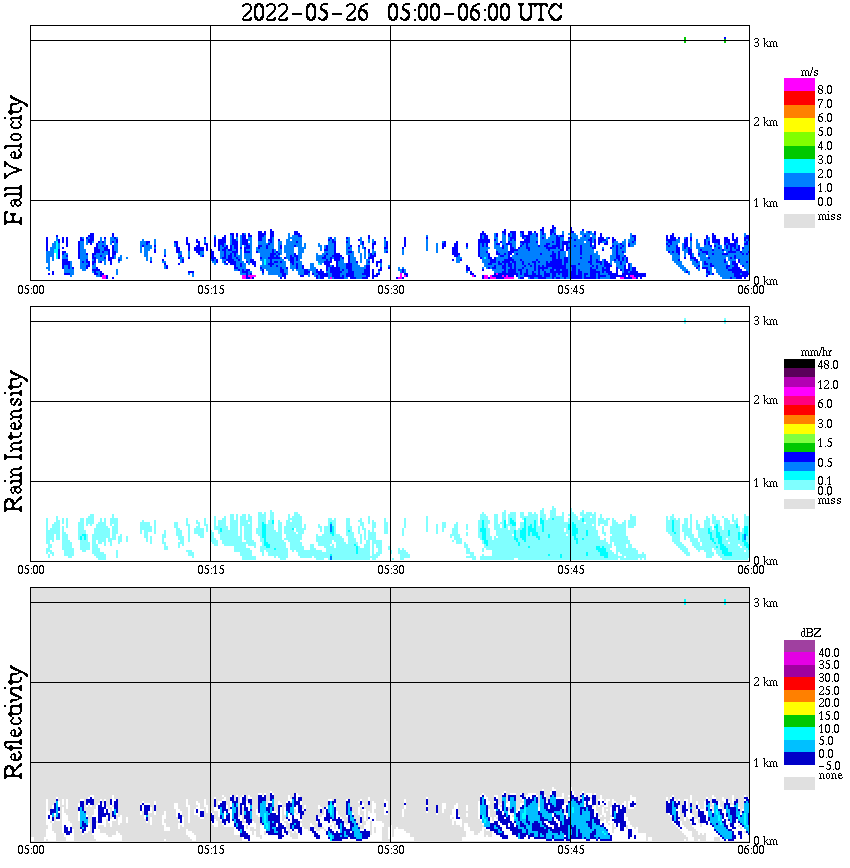Click the light green 4.0 swatch in m/s legend

(799, 139)
